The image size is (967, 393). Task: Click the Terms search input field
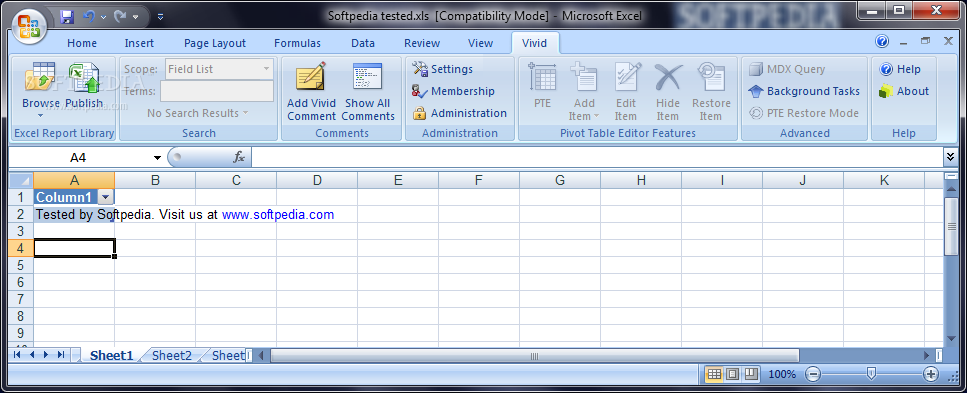pos(216,91)
